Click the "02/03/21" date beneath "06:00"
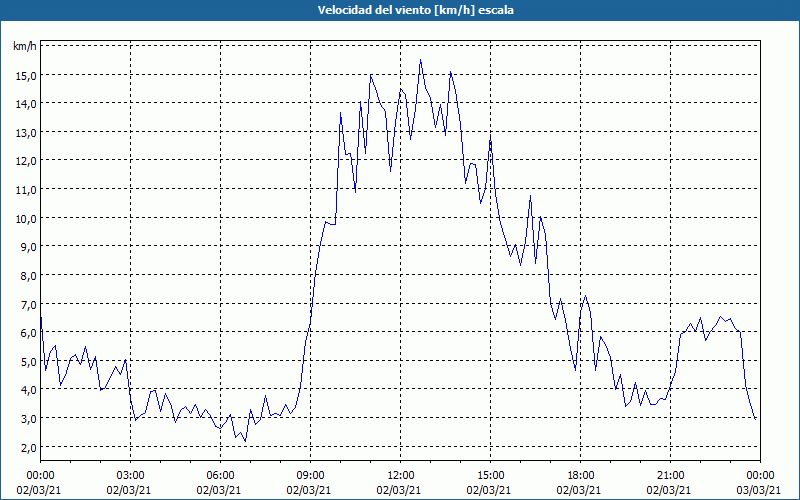800x500 pixels. pyautogui.click(x=219, y=490)
